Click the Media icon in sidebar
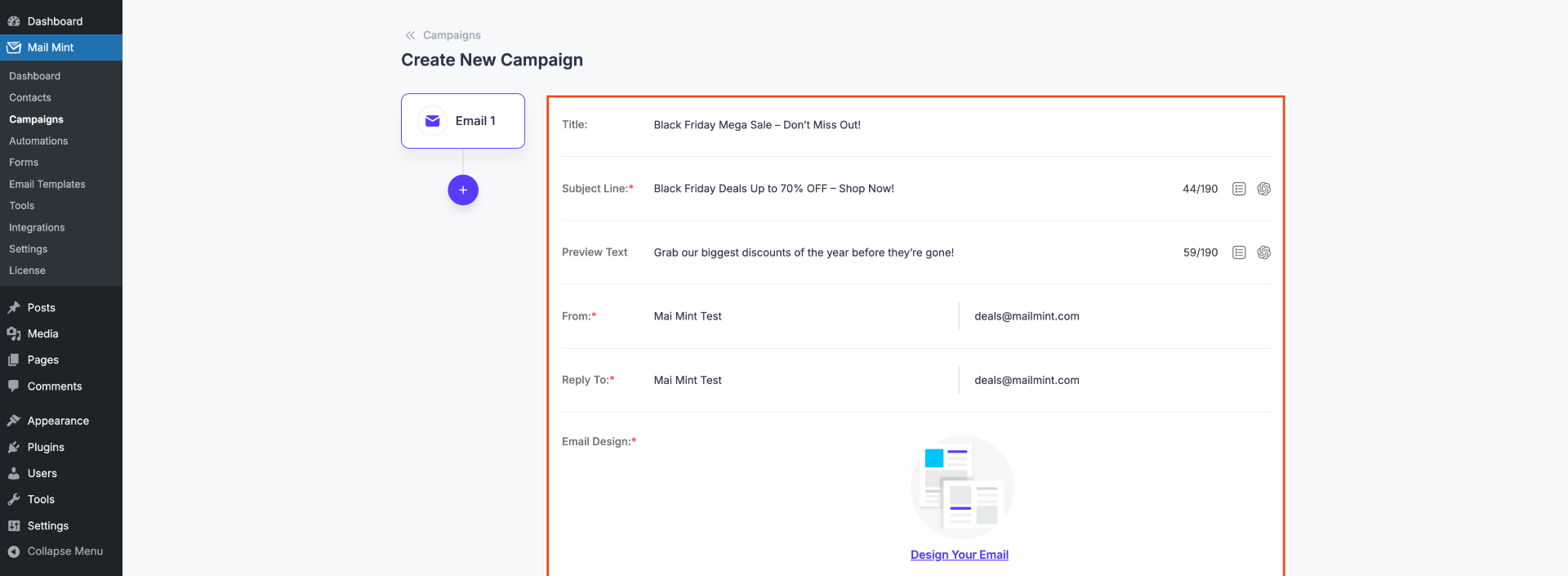1568x576 pixels. tap(14, 334)
